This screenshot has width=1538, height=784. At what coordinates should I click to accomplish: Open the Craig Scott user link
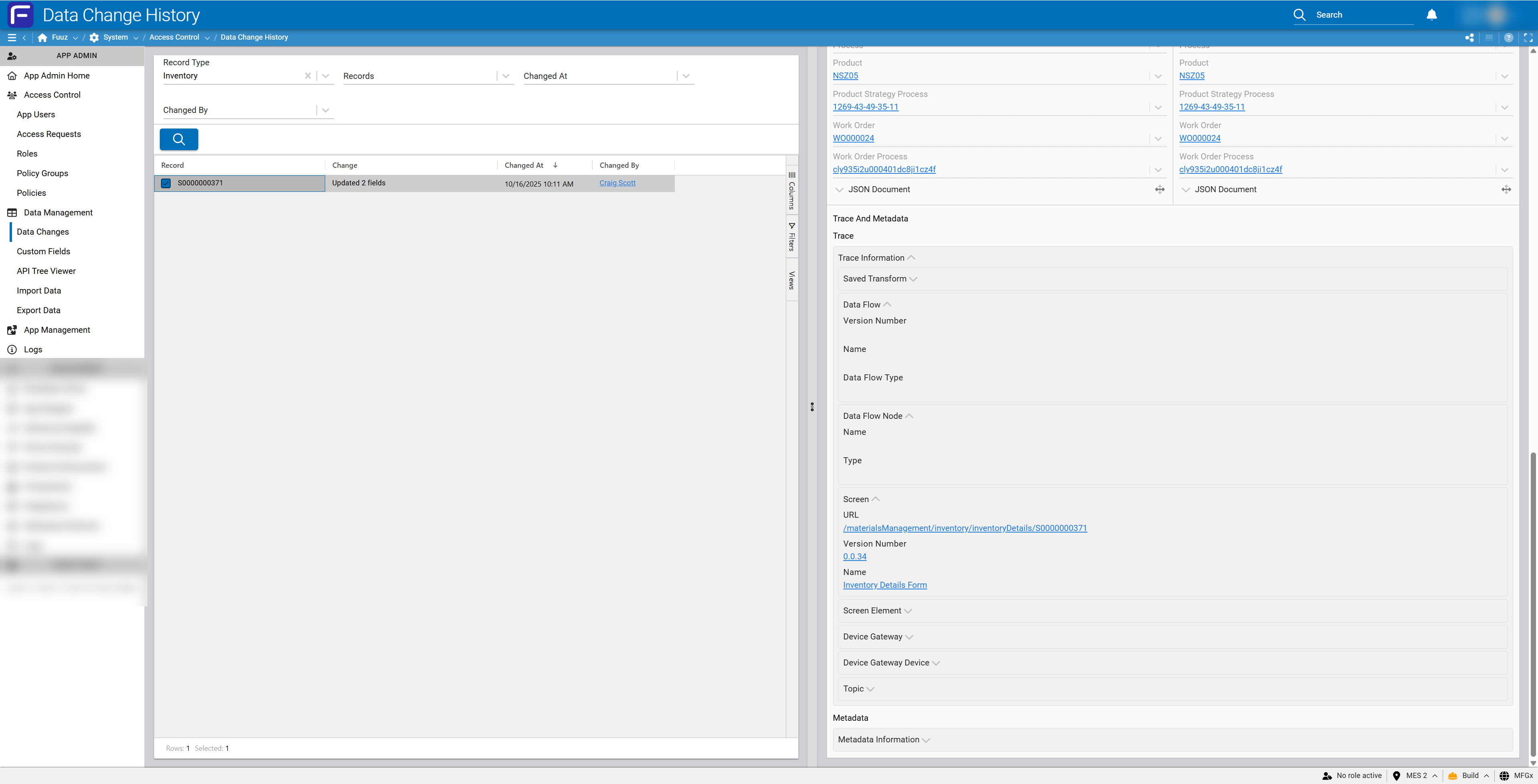click(617, 183)
